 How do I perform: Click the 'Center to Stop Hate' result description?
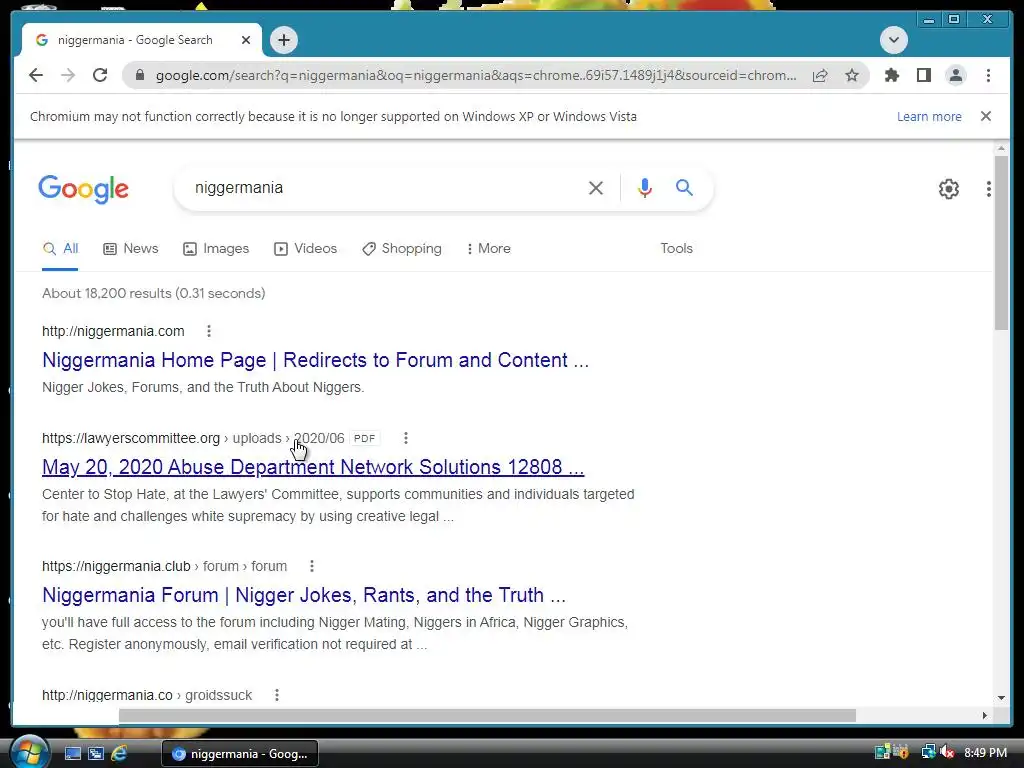(x=338, y=505)
